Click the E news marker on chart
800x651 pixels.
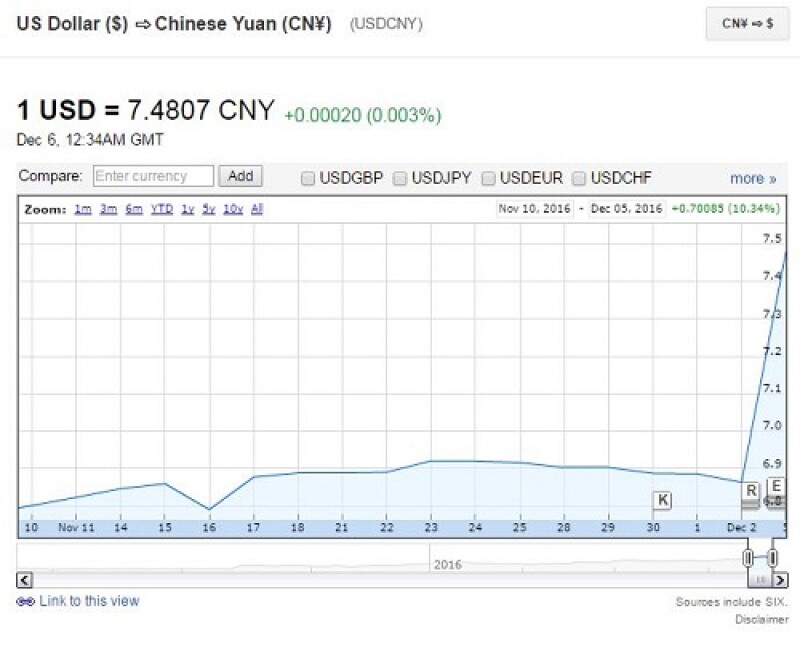click(x=777, y=487)
